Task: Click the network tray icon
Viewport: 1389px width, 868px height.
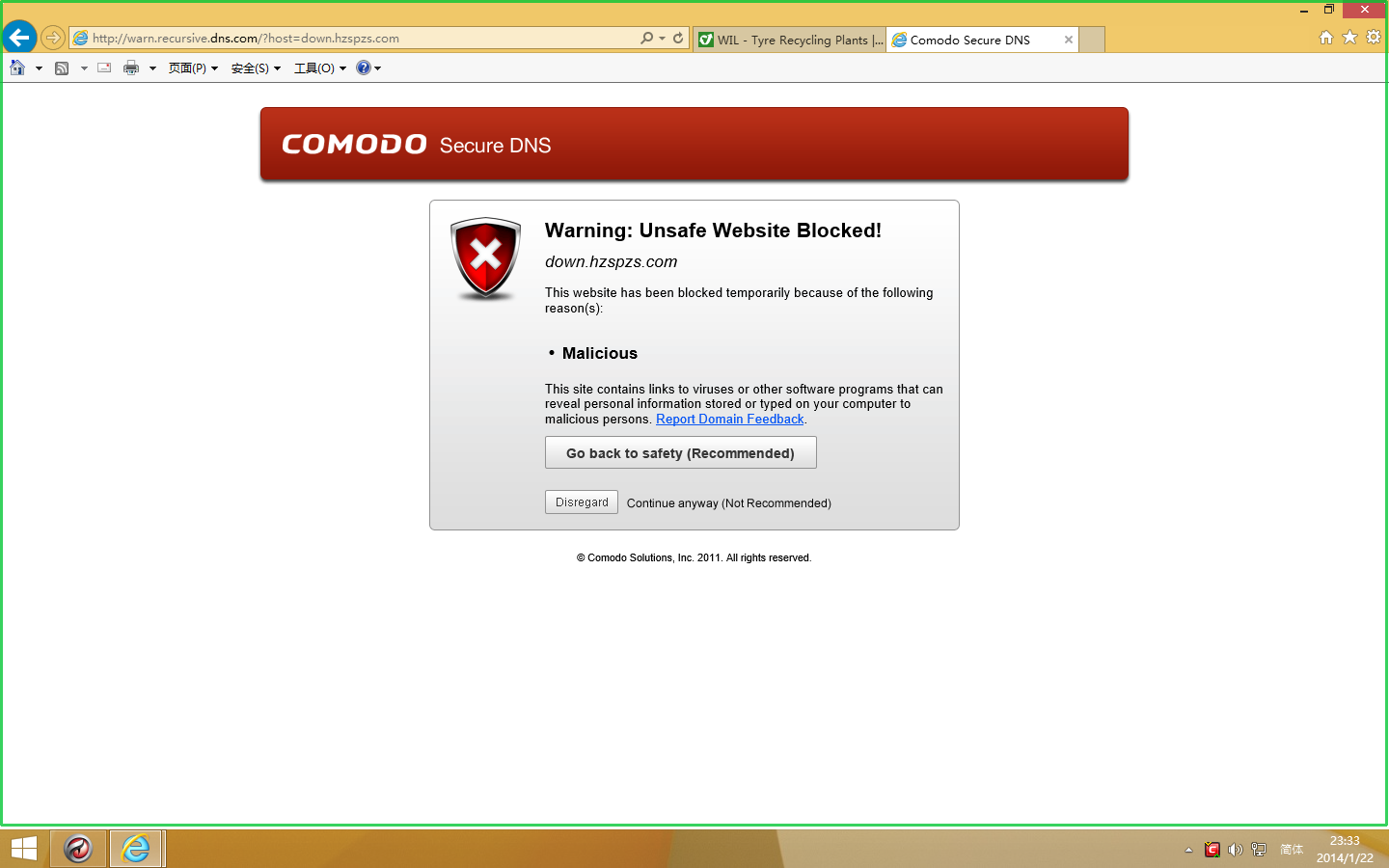Action: [x=1259, y=850]
